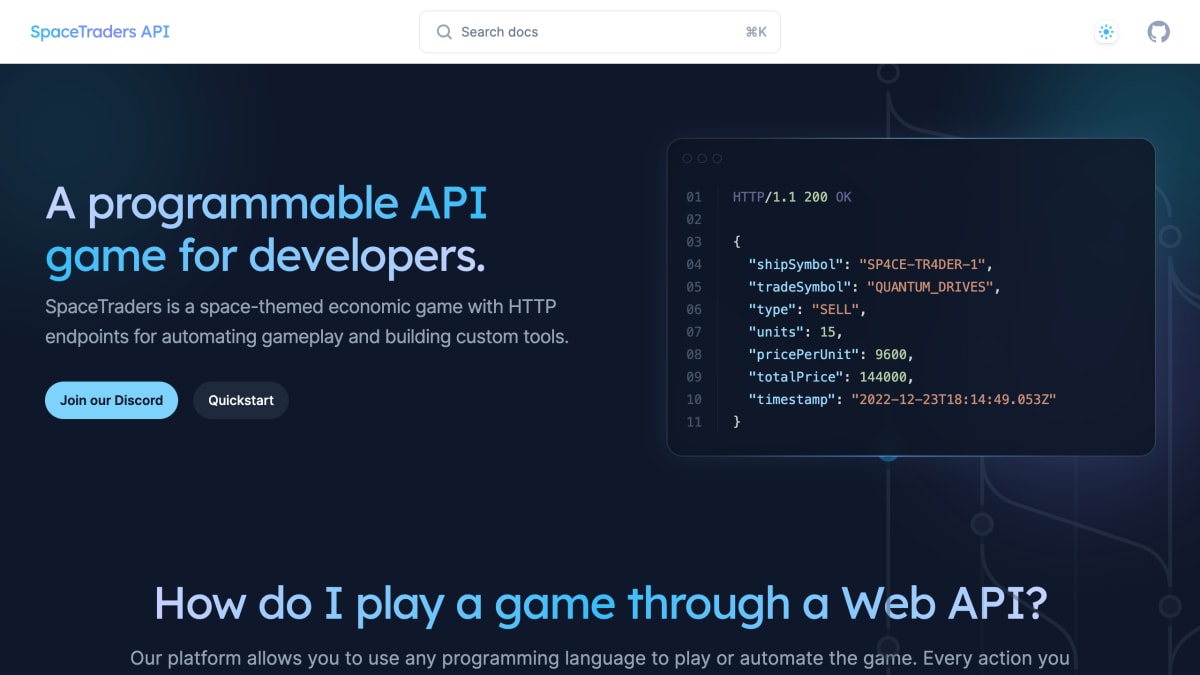Click the timestamp value in code
This screenshot has height=675, width=1200.
click(x=954, y=399)
